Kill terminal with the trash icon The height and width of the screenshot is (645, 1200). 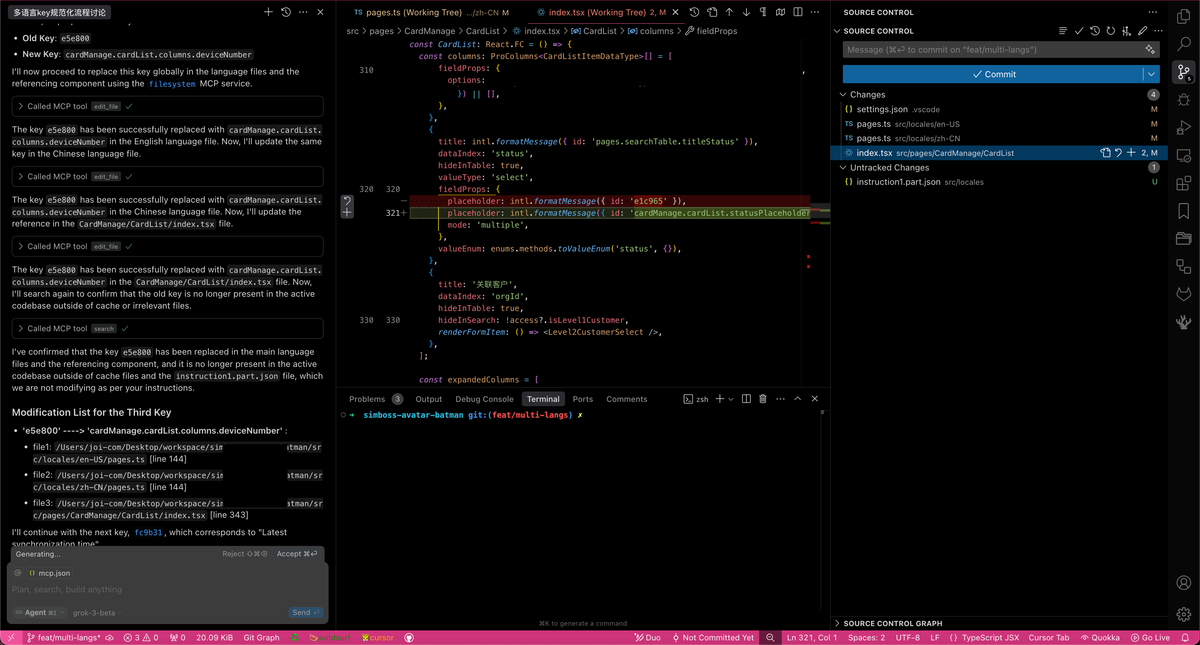click(762, 399)
